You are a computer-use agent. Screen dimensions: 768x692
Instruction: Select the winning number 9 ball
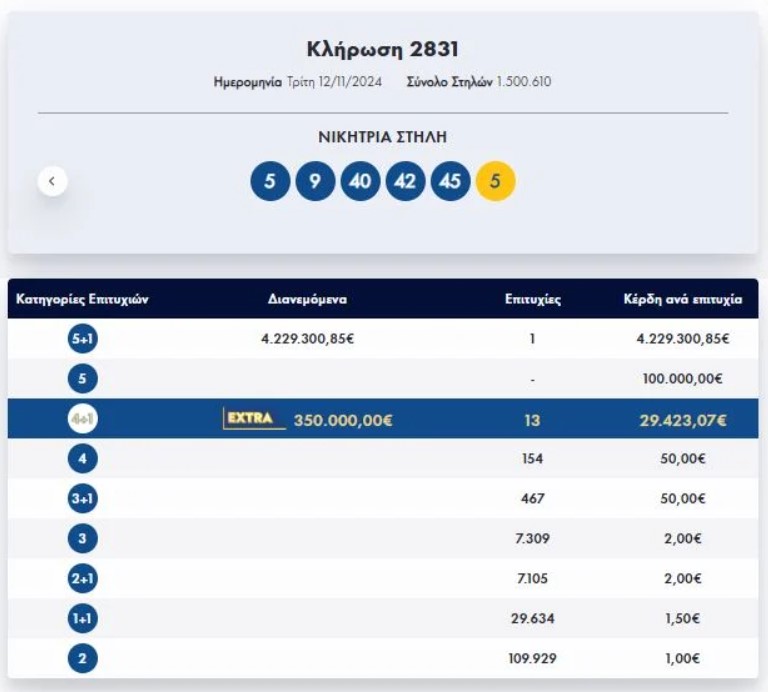(x=315, y=181)
